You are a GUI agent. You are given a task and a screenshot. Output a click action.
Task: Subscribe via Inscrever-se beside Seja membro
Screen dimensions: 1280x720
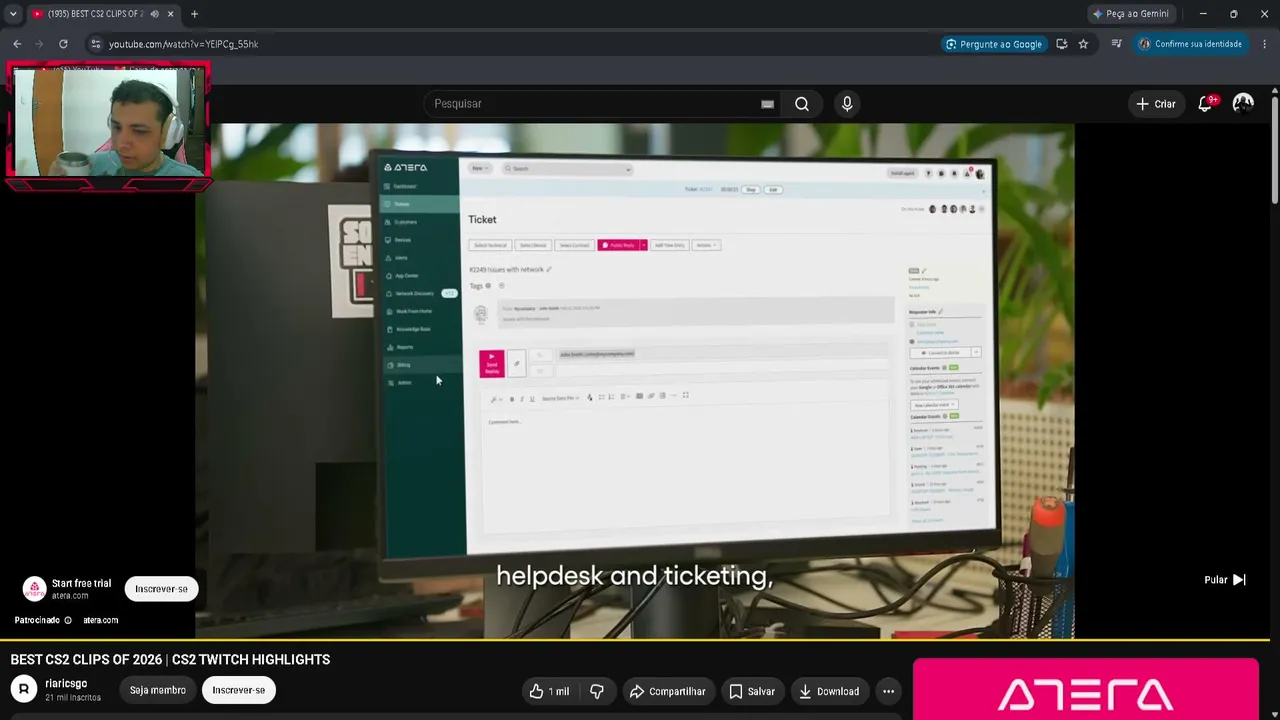238,690
